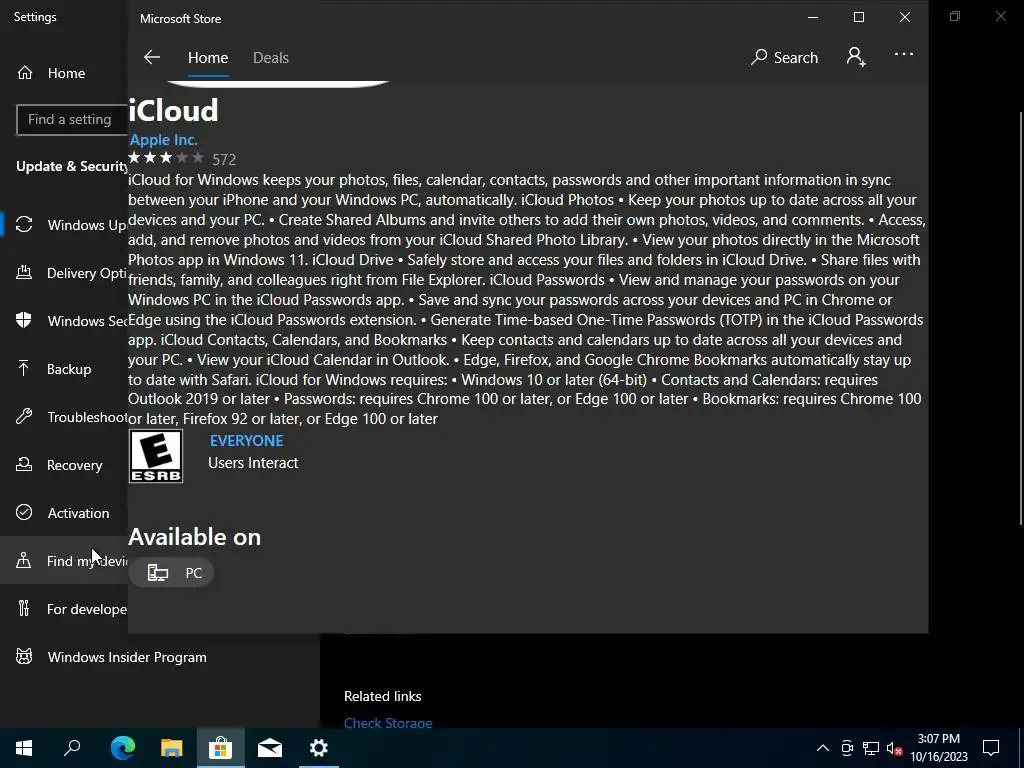Click the Microsoft Store taskbar icon
The image size is (1024, 768).
tap(221, 748)
